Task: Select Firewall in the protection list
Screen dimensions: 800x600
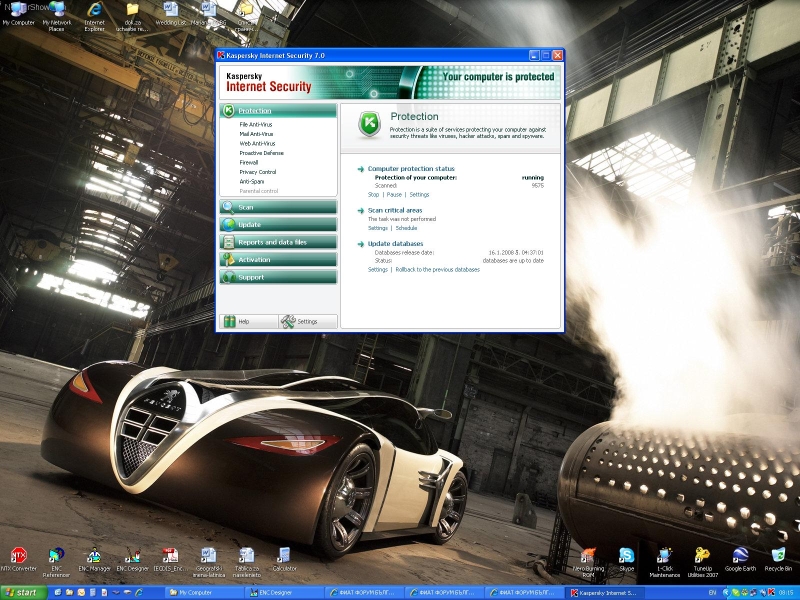Action: click(x=248, y=162)
